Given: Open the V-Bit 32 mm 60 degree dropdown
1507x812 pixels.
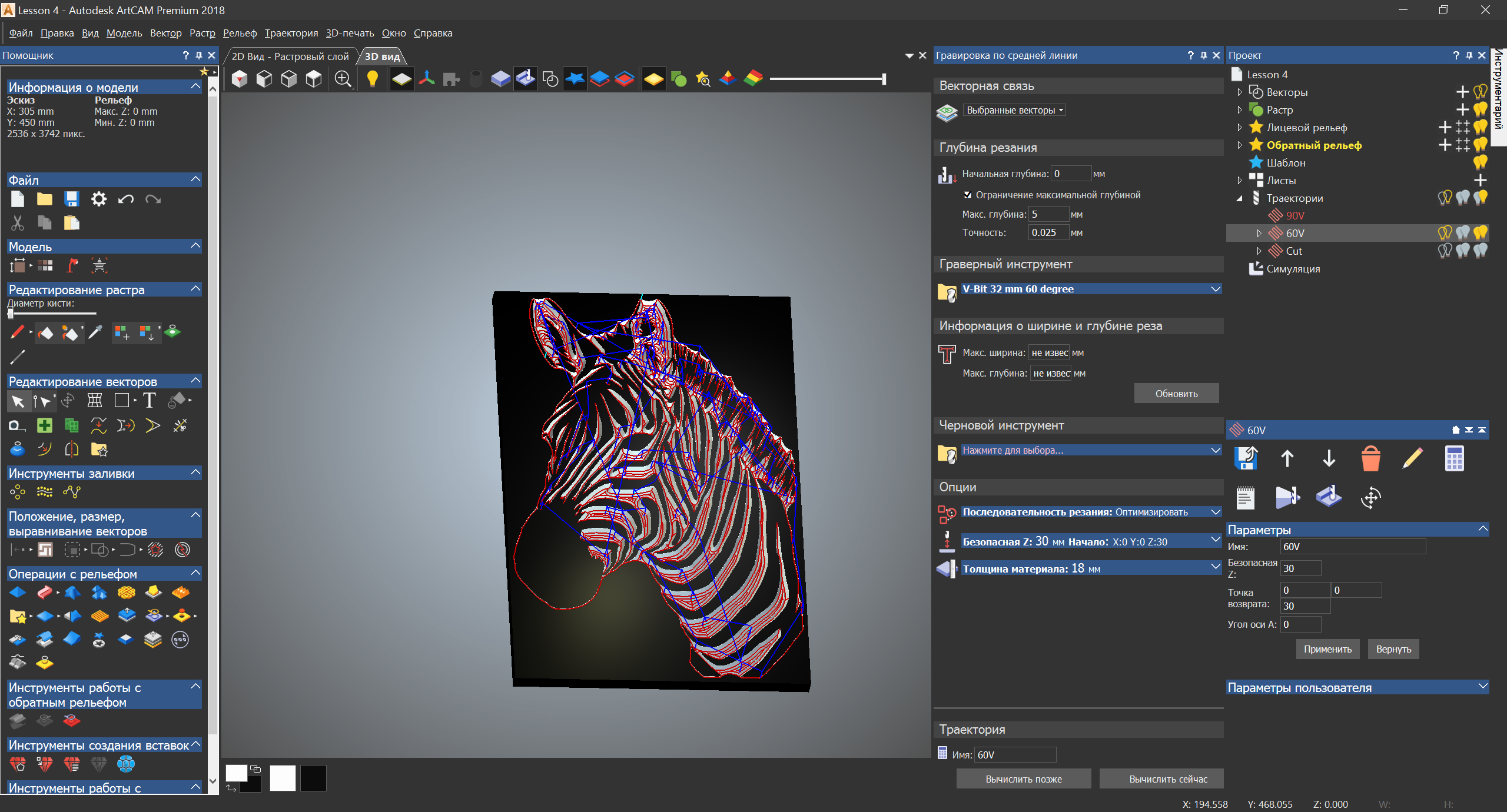Looking at the screenshot, I should coord(1215,289).
